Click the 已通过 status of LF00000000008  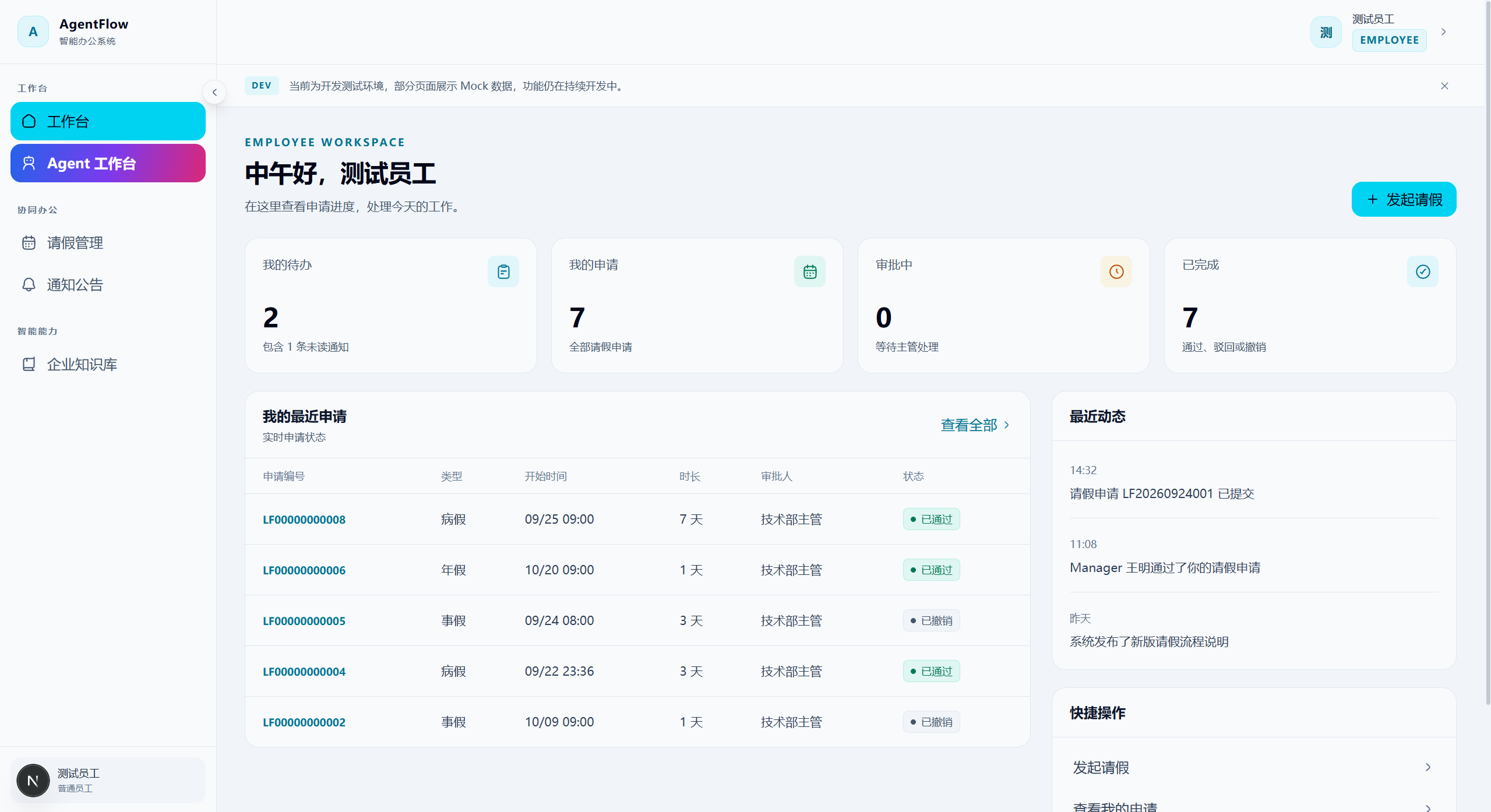point(931,519)
